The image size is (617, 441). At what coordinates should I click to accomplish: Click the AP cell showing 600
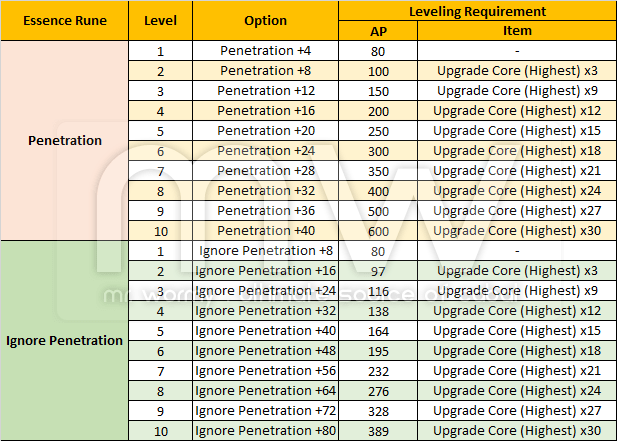coord(378,230)
